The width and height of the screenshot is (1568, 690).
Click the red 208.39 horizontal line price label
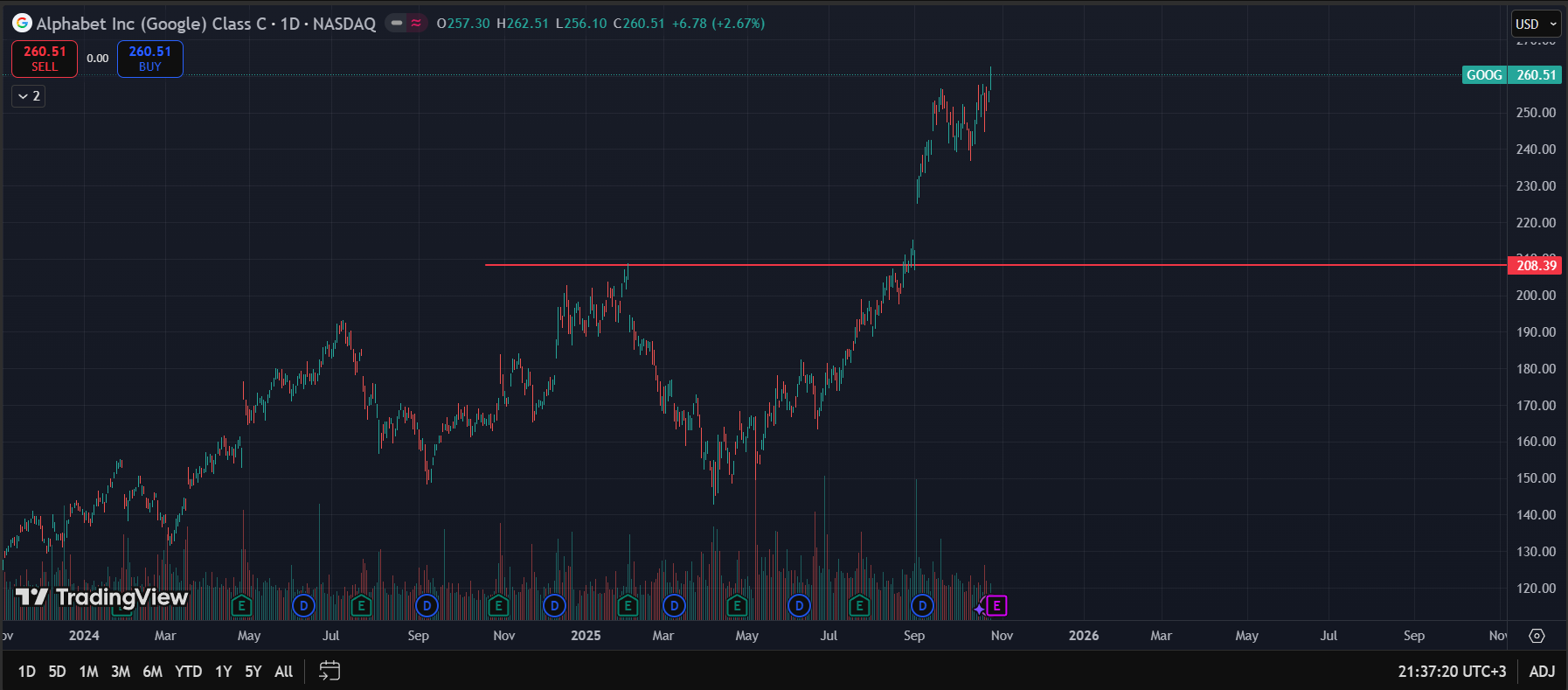tap(1536, 265)
